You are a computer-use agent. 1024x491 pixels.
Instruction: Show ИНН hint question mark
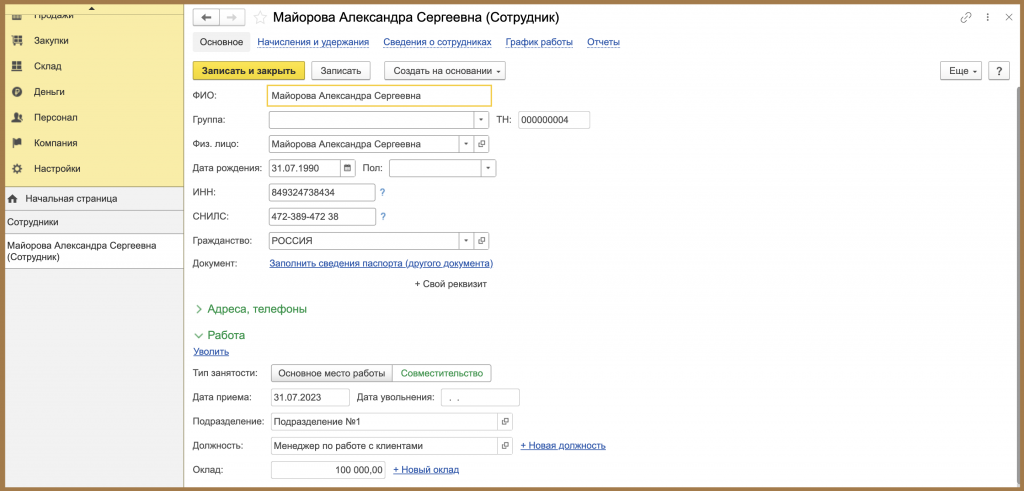tap(383, 193)
